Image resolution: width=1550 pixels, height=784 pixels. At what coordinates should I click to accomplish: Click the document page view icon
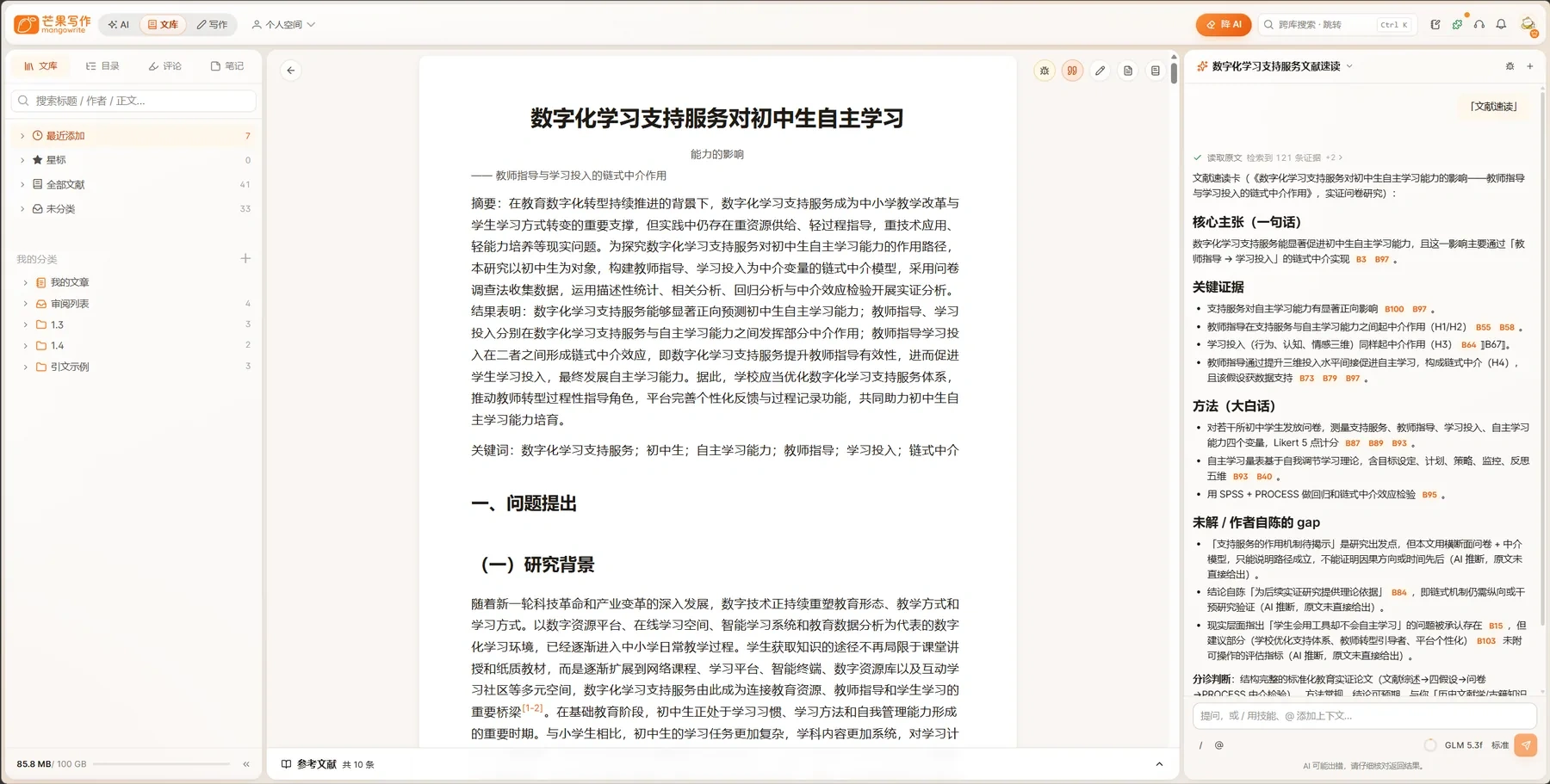tap(1128, 71)
